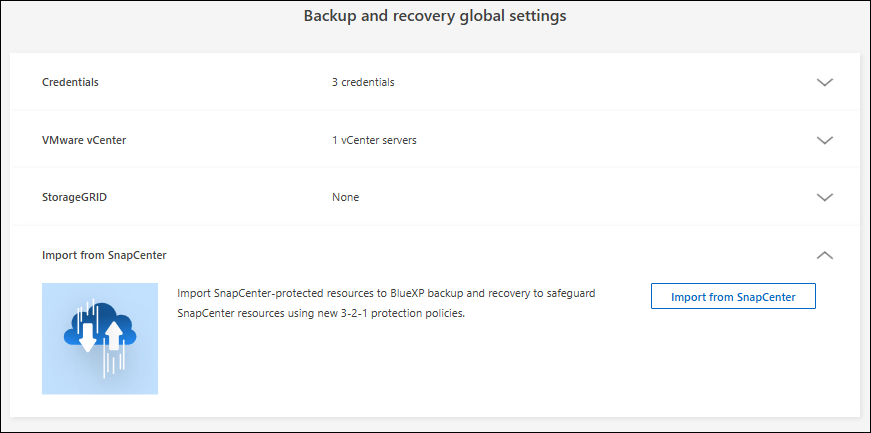
Task: Click the "None" value for StorageGRID
Action: (345, 197)
